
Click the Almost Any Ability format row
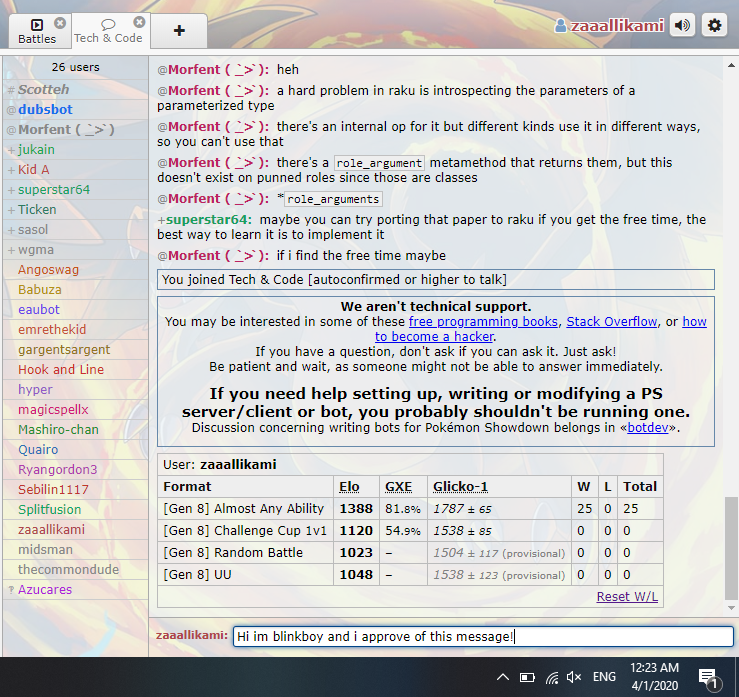coord(411,509)
